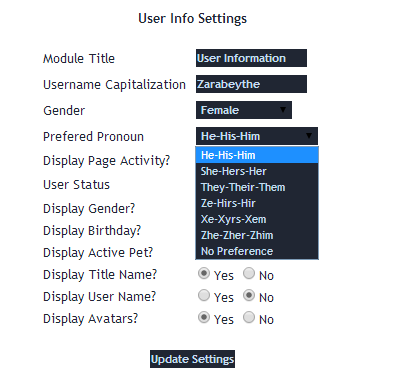This screenshot has width=419, height=383.
Task: Select No for Display User Name
Action: click(249, 296)
